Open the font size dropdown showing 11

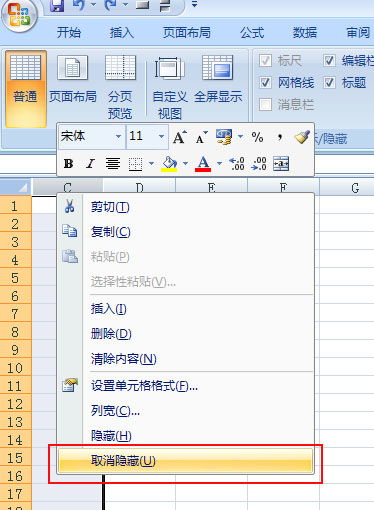[161, 137]
